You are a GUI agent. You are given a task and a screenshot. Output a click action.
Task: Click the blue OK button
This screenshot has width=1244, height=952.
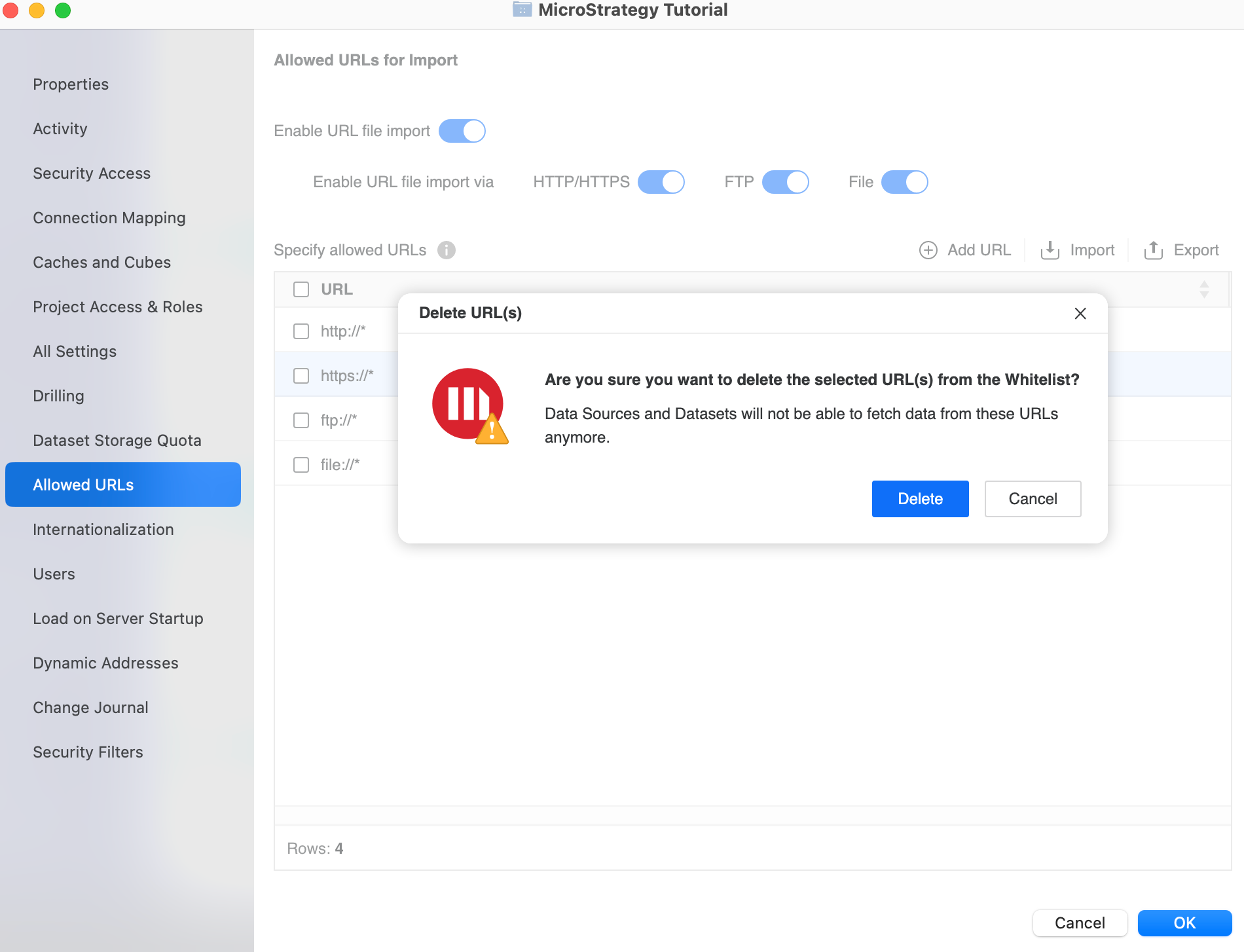(x=1184, y=923)
